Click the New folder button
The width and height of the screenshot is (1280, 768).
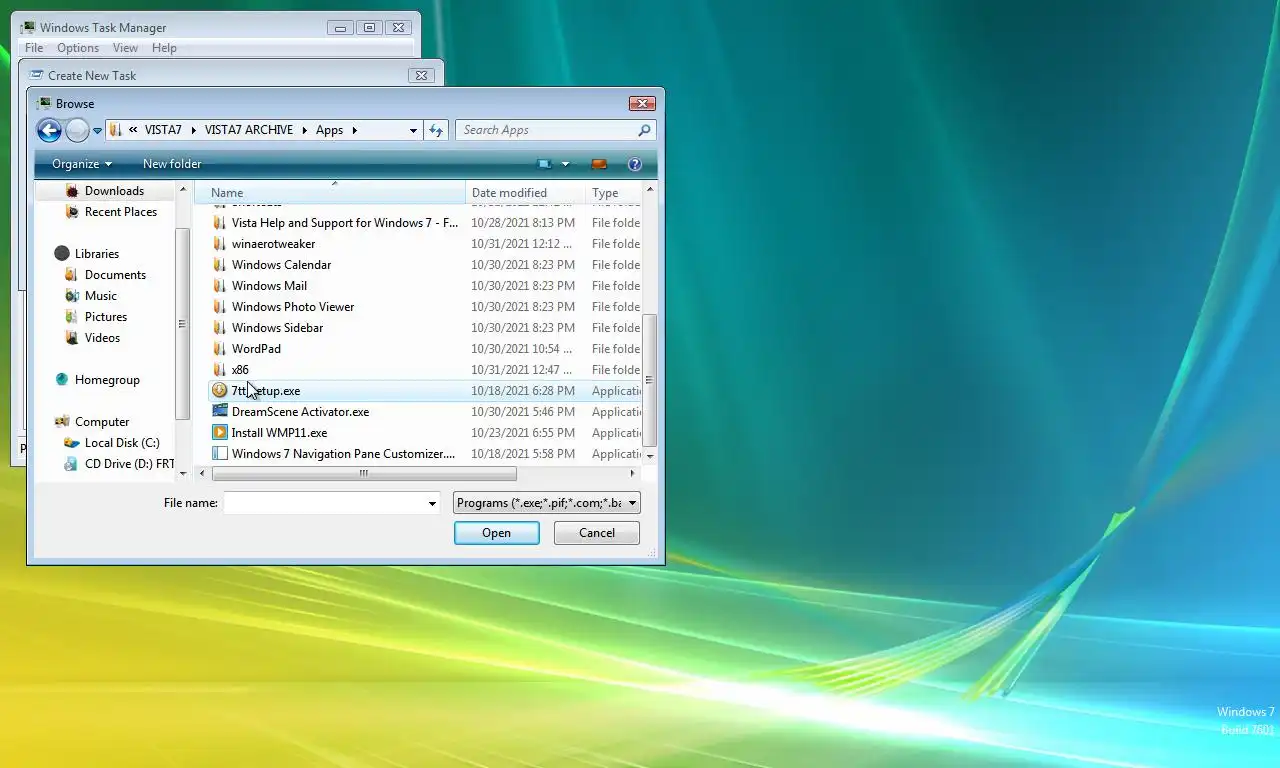point(172,164)
